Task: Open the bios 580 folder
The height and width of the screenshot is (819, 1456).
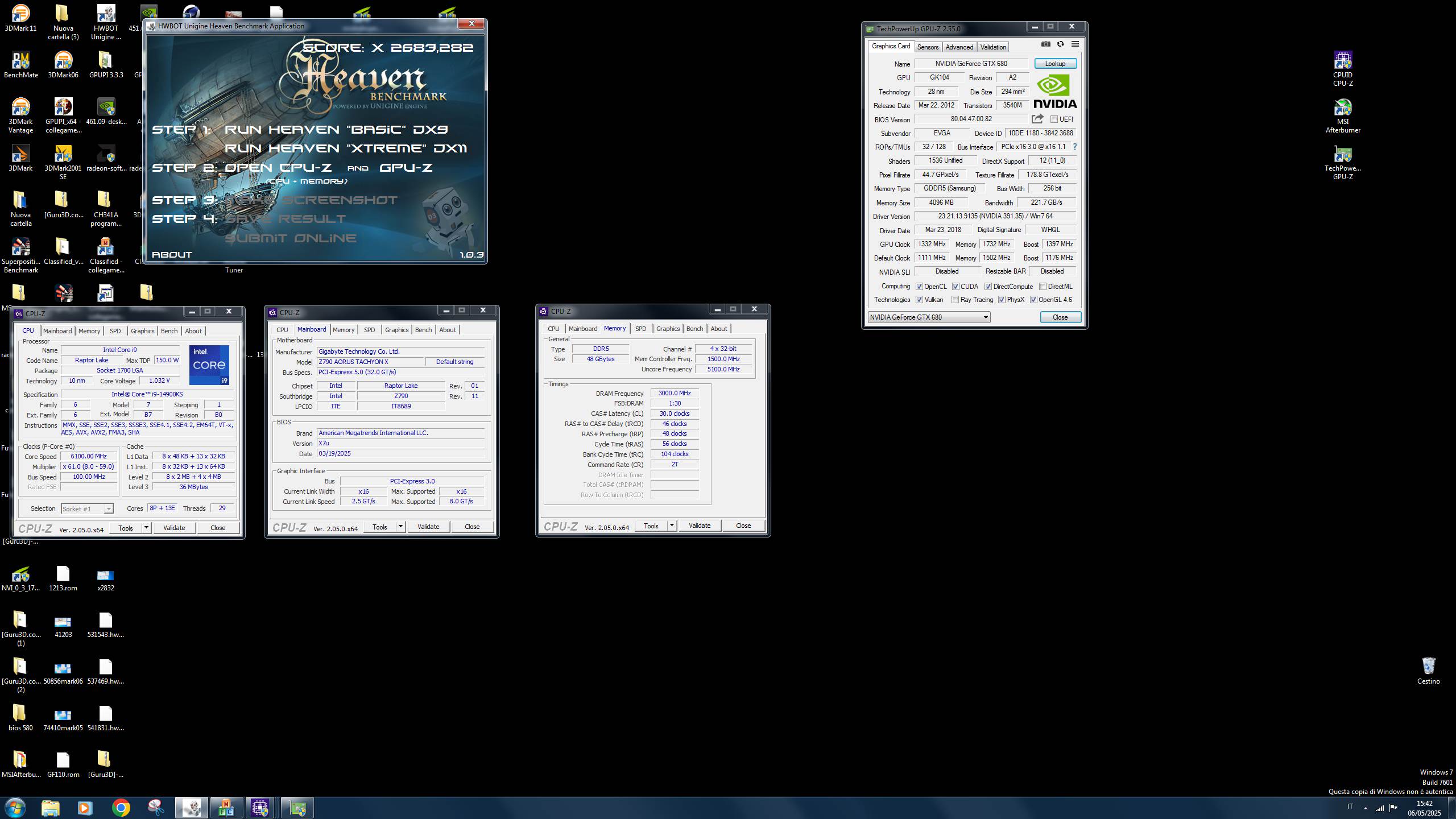Action: [20, 718]
